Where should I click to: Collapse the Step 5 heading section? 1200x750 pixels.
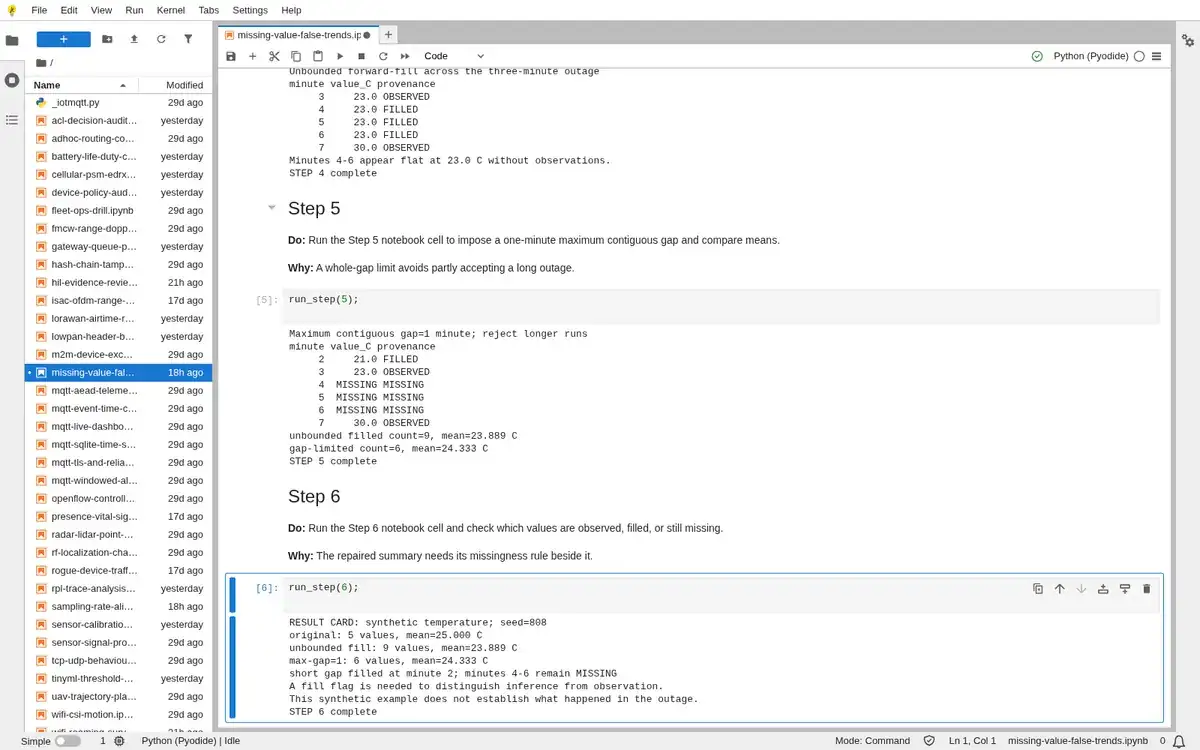coord(271,208)
